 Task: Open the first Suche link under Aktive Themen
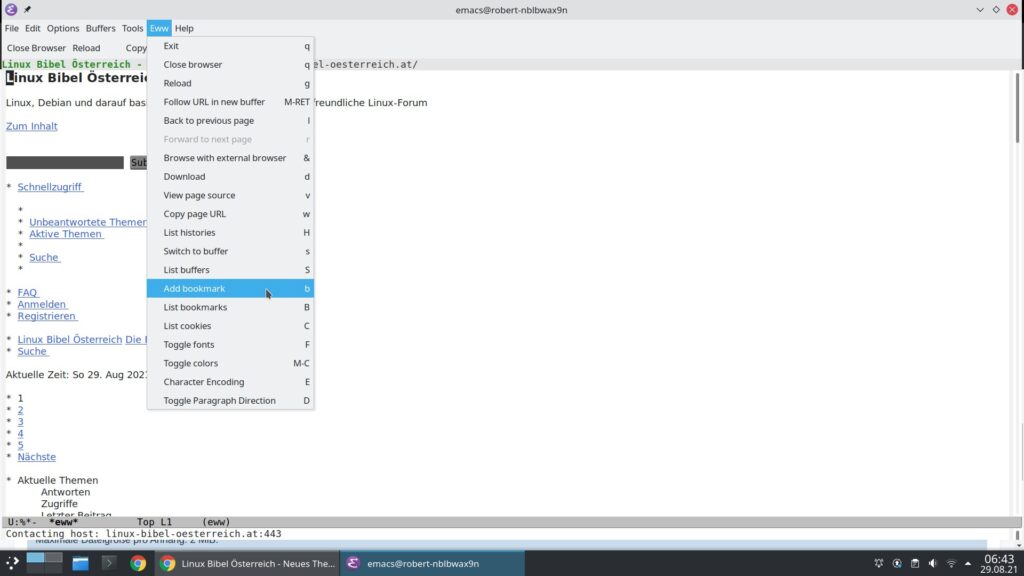pos(44,257)
